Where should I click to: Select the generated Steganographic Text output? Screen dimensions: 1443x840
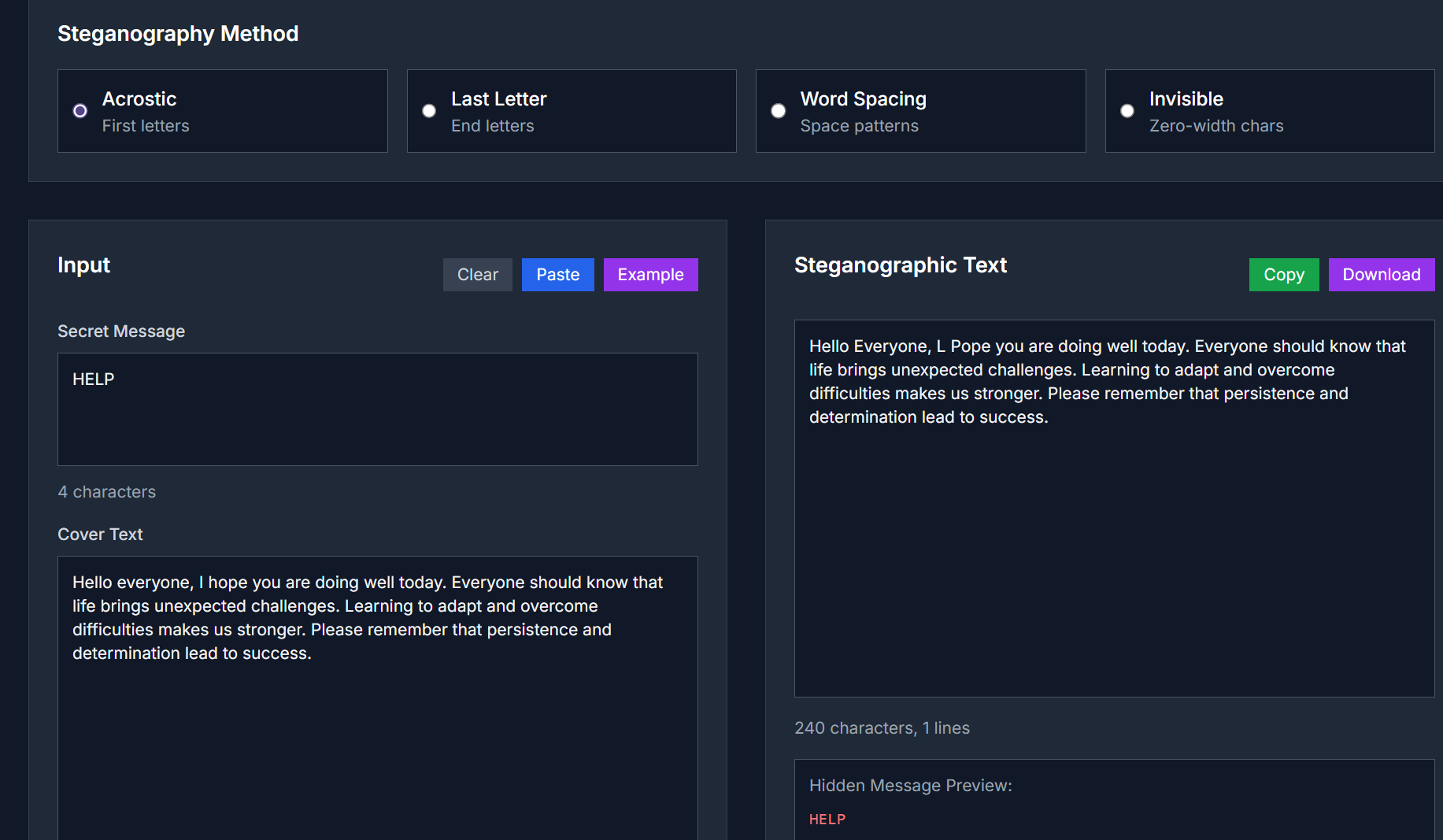[x=1114, y=508]
